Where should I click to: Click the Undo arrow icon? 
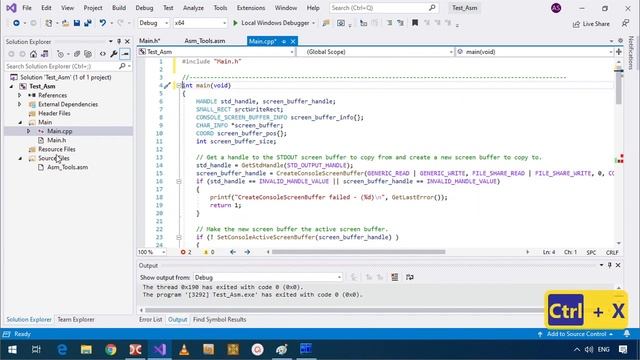[x=102, y=23]
